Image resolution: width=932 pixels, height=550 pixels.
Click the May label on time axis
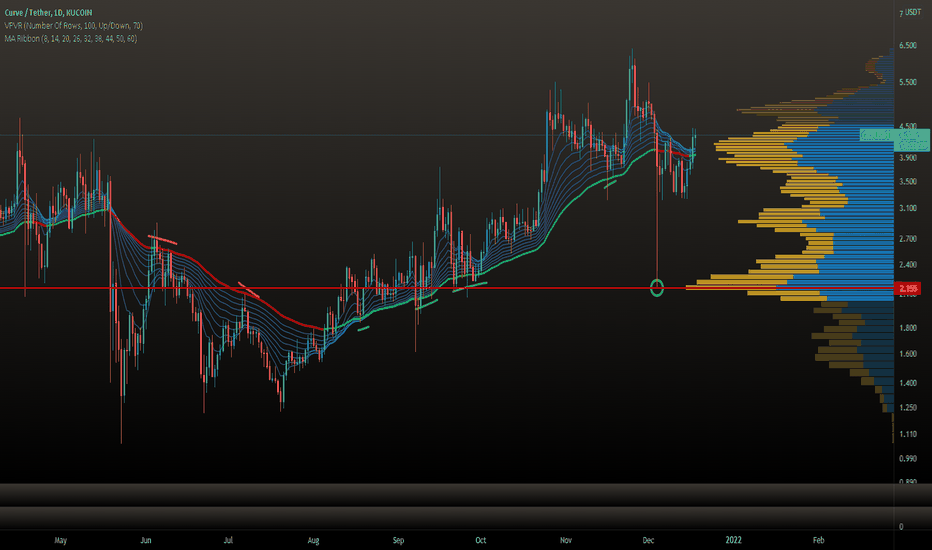61,540
